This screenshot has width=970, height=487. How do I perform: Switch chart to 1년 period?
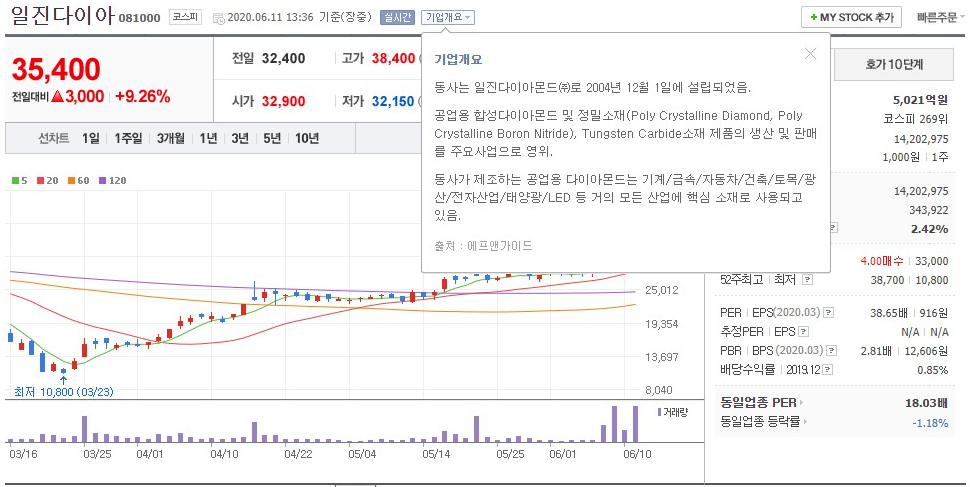point(208,139)
